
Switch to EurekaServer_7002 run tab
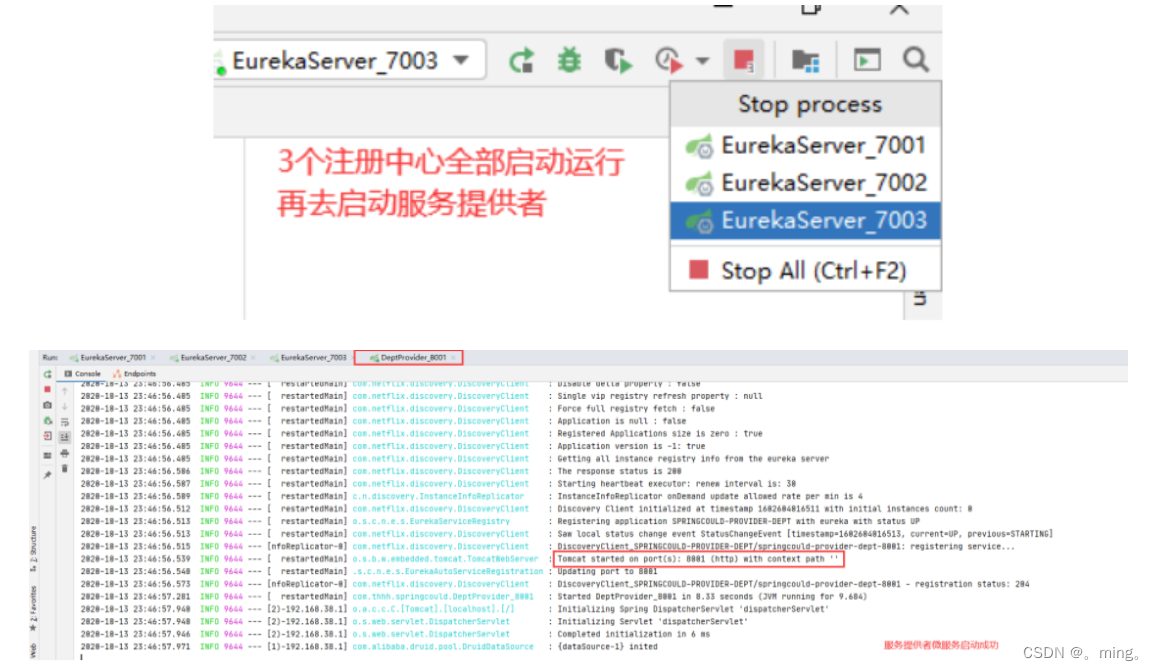coord(212,358)
